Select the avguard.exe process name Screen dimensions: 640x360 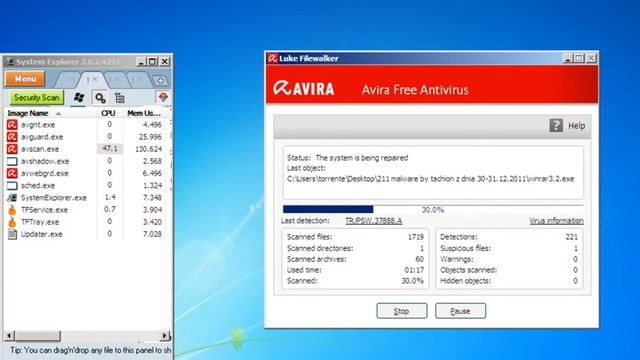click(x=42, y=137)
